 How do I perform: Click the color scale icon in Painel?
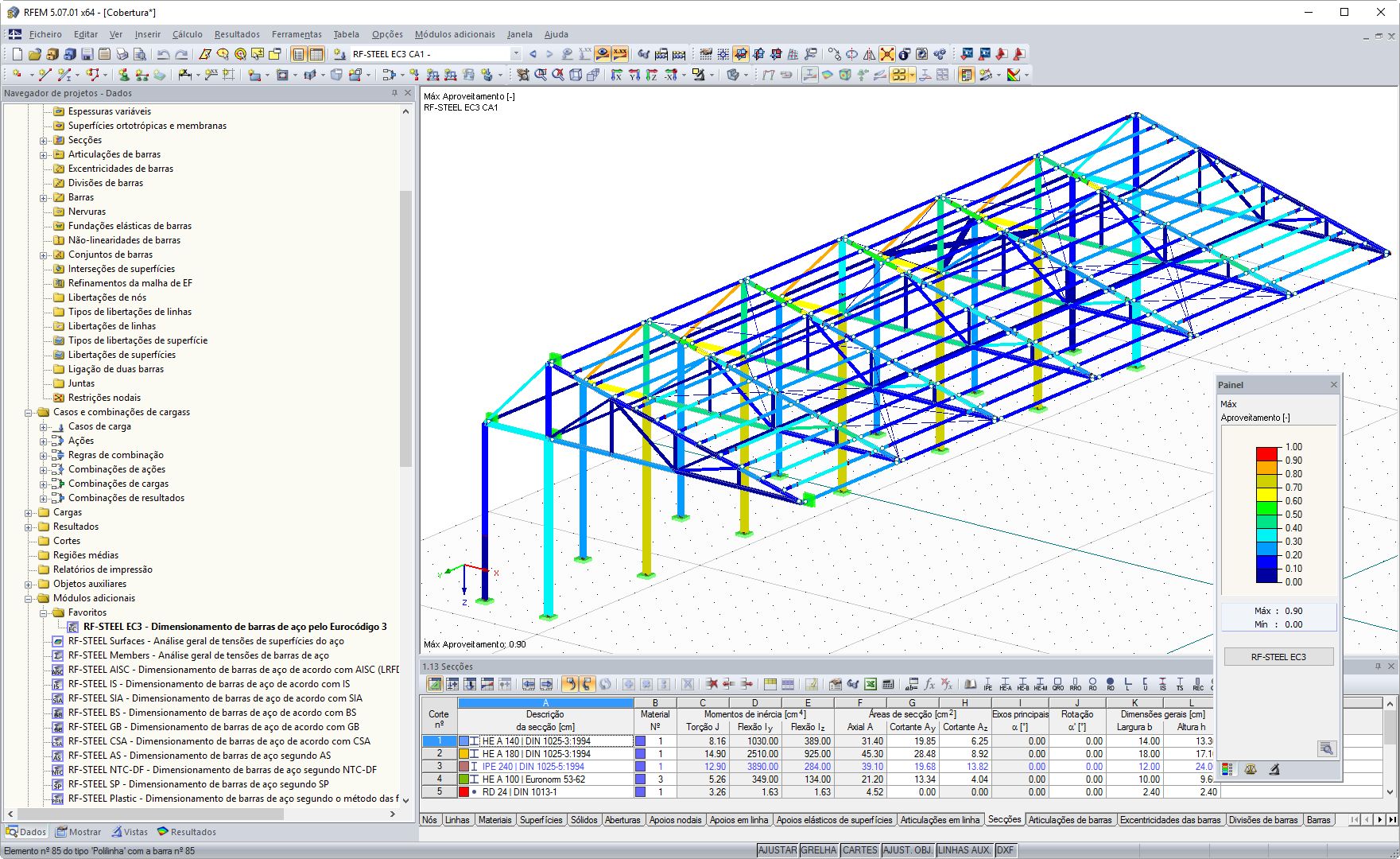click(1227, 769)
